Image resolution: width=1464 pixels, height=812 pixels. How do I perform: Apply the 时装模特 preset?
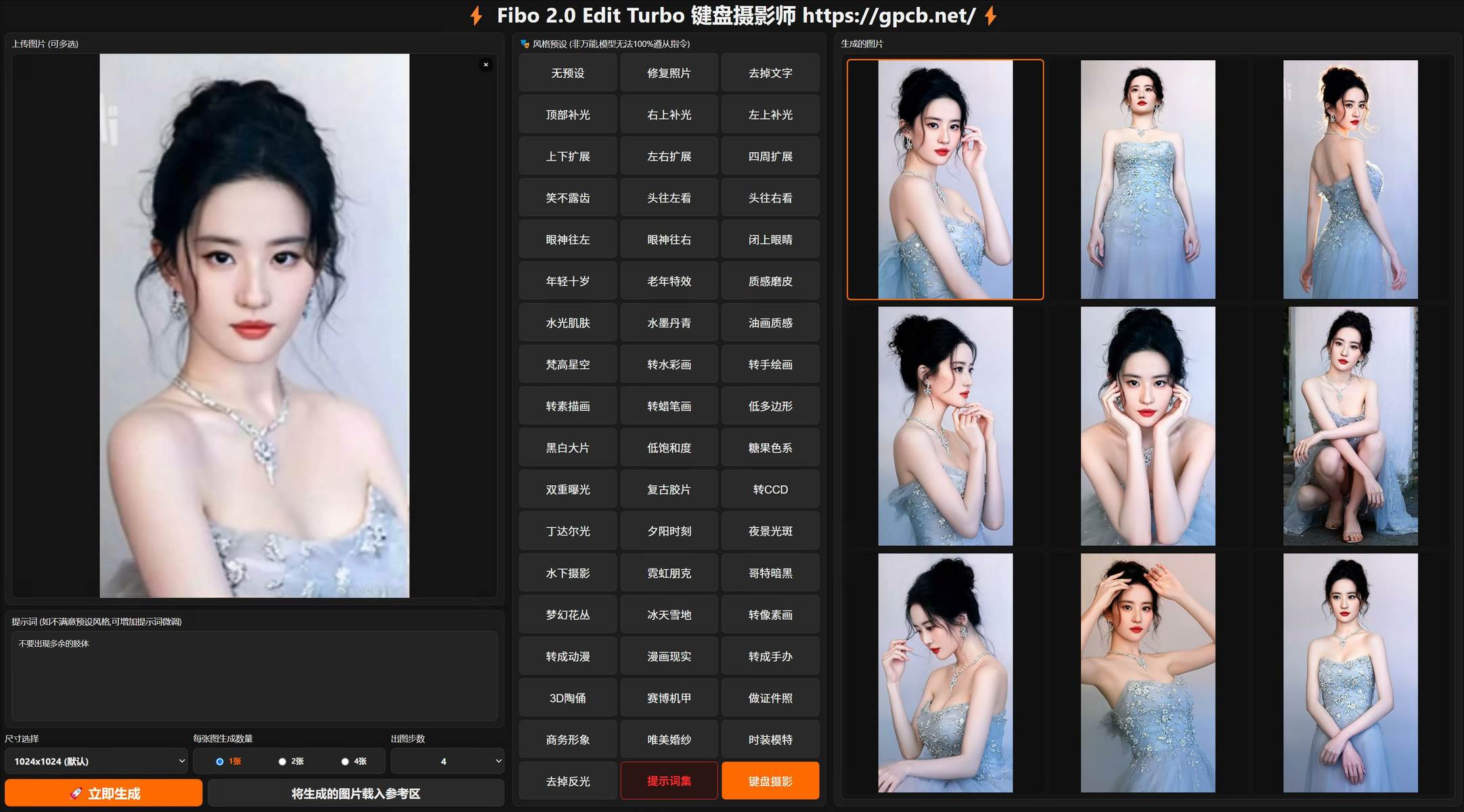(x=770, y=740)
